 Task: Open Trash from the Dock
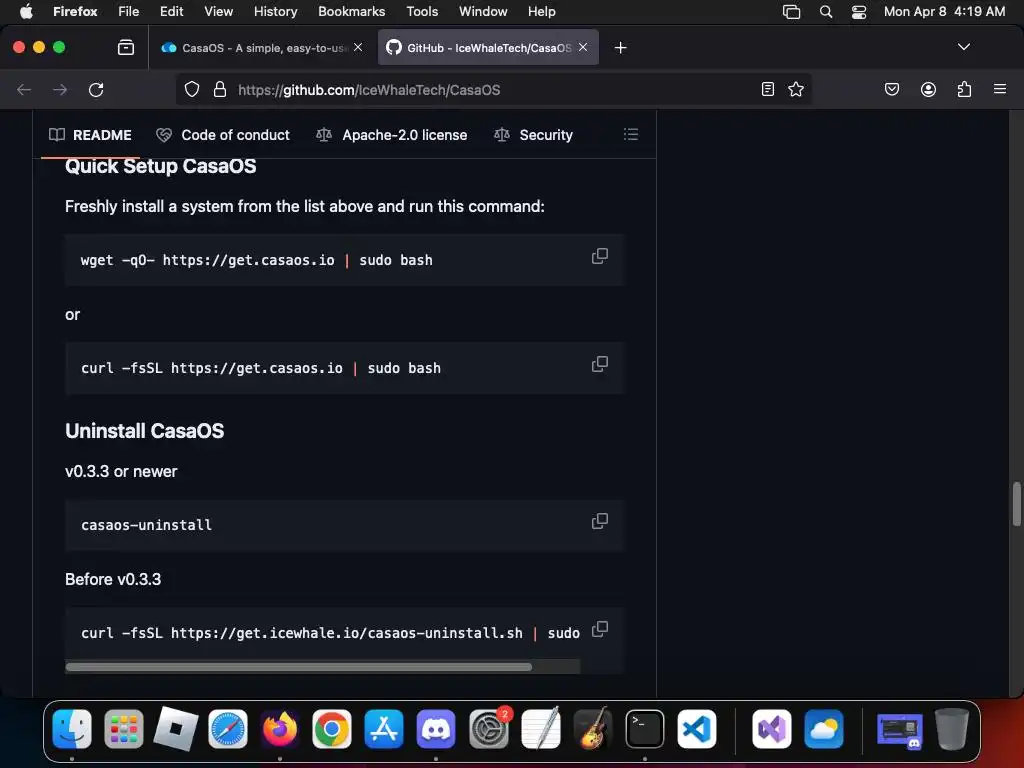[x=952, y=729]
